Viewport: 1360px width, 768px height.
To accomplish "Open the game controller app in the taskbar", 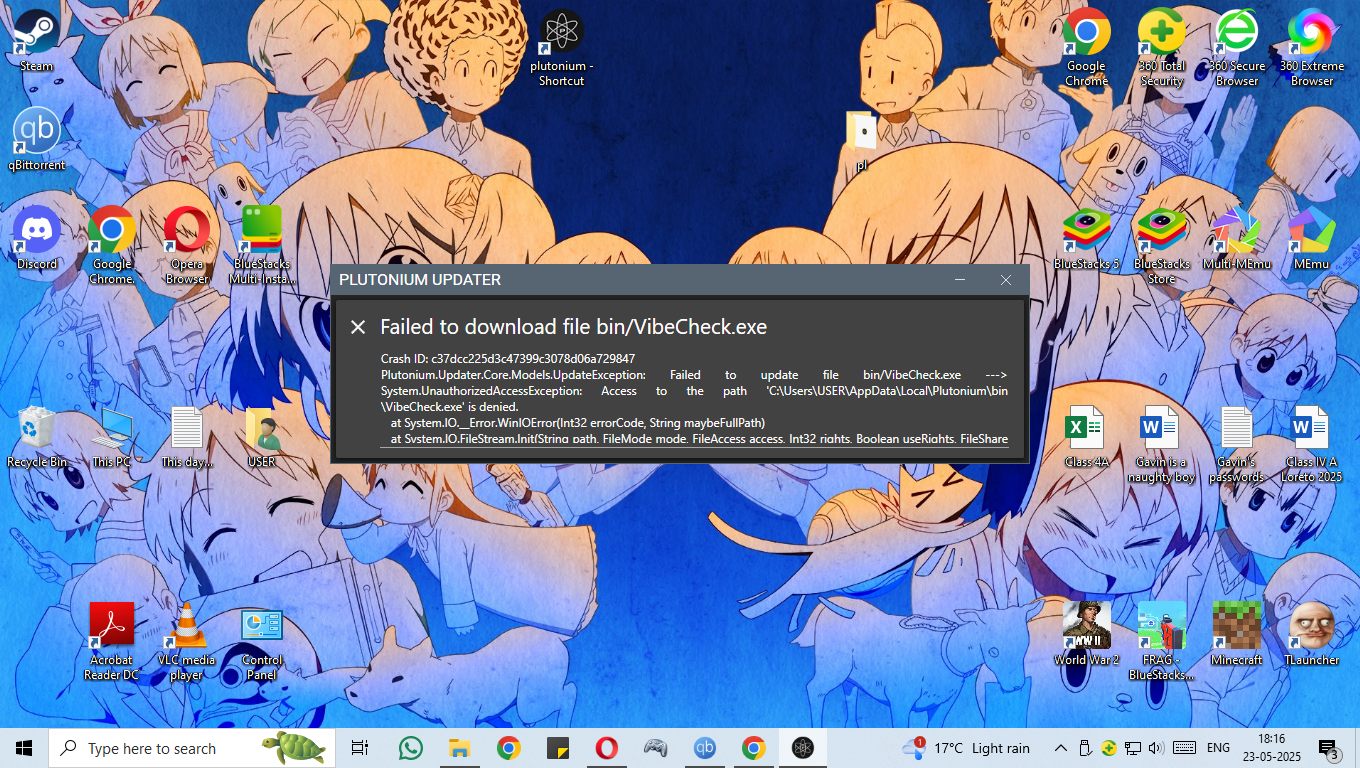I will click(655, 748).
